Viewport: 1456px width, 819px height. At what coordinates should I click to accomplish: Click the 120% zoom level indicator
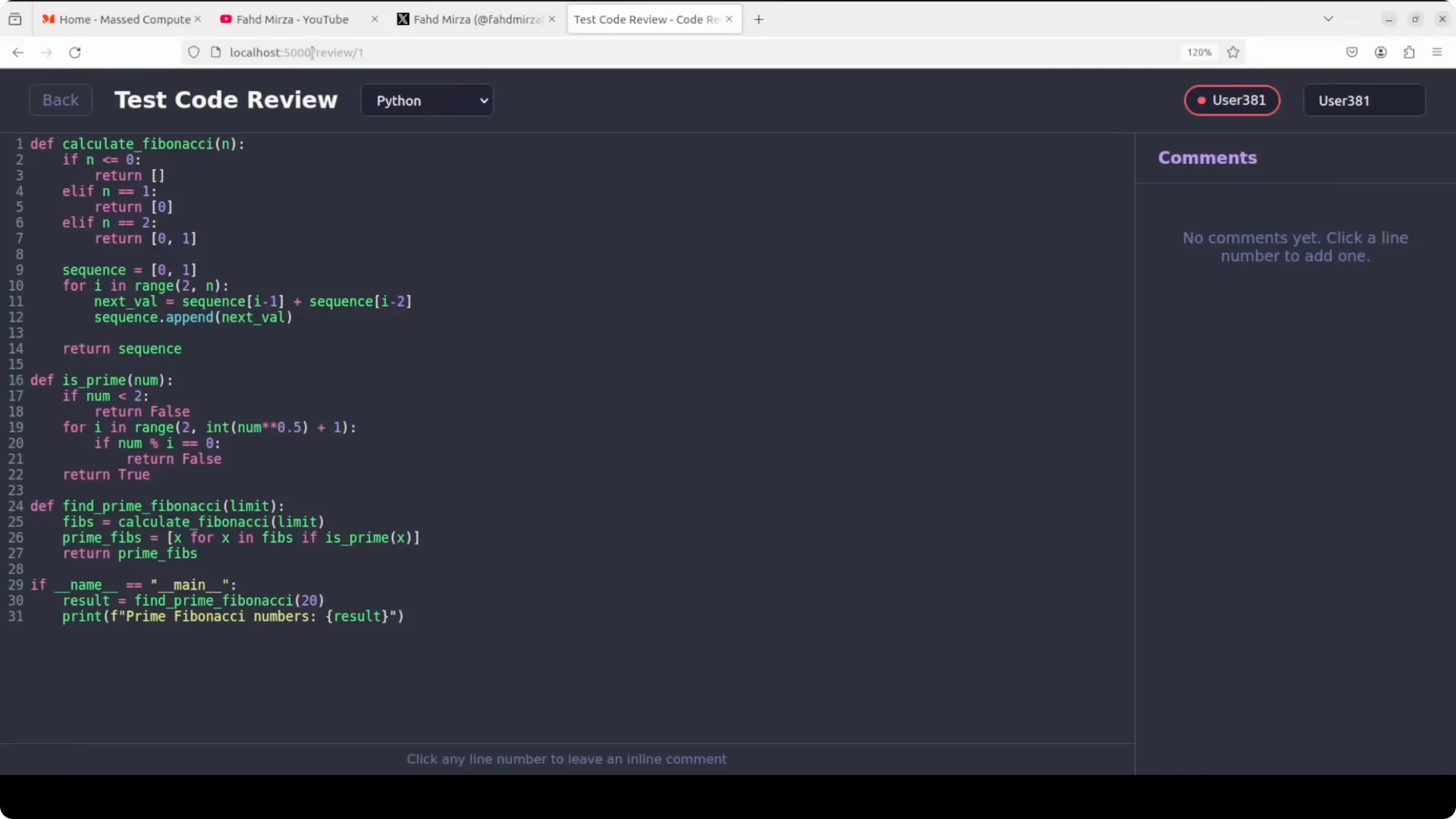coord(1199,52)
